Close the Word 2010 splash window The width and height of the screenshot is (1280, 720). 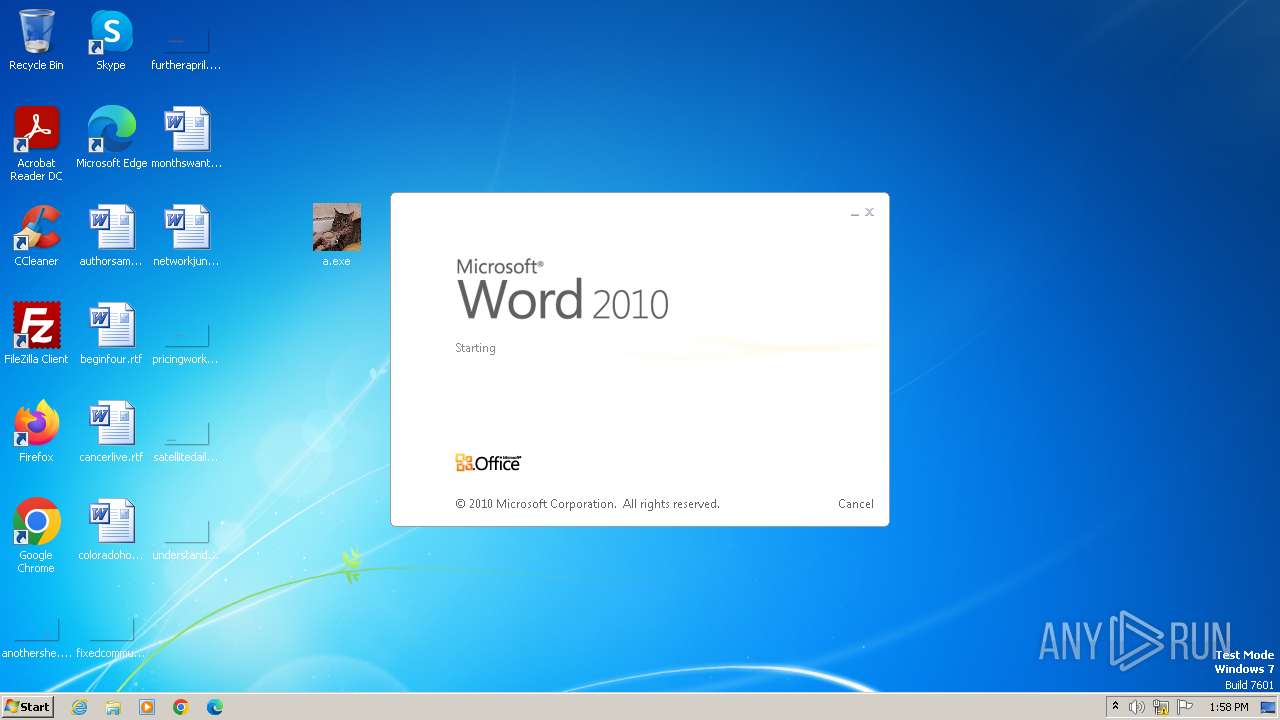click(869, 212)
